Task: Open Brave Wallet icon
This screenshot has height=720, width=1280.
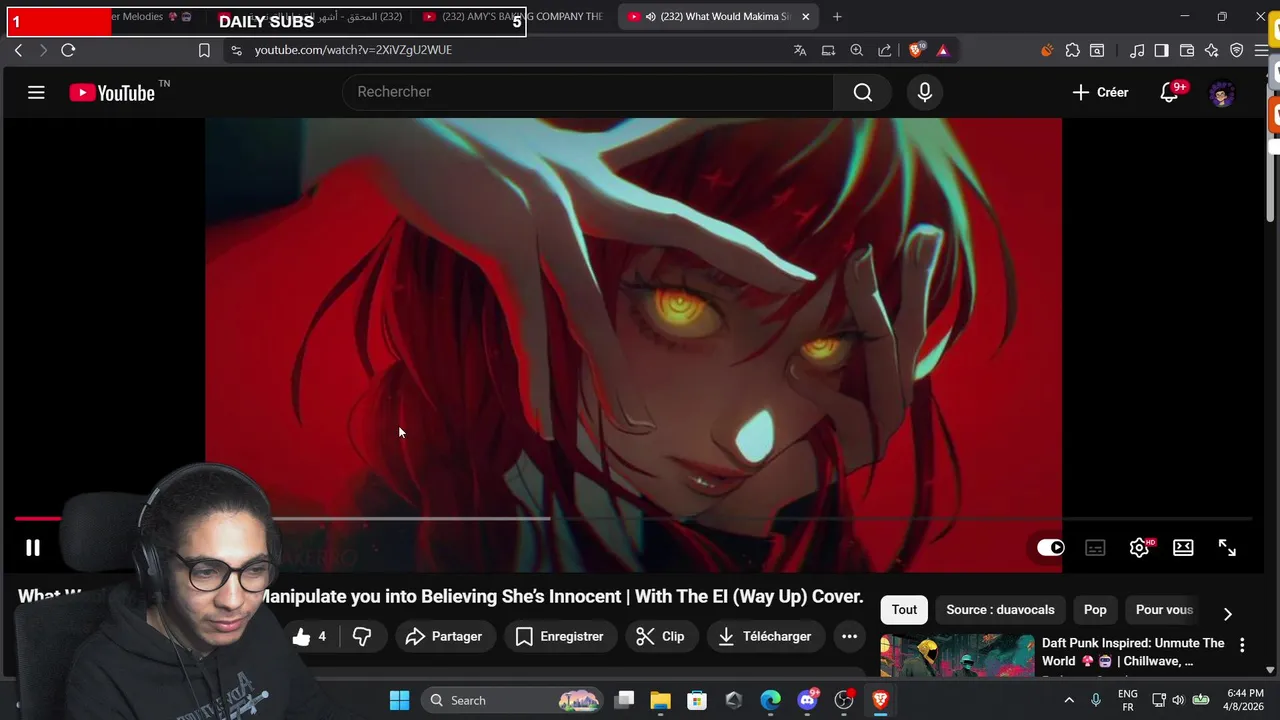Action: 1187,50
